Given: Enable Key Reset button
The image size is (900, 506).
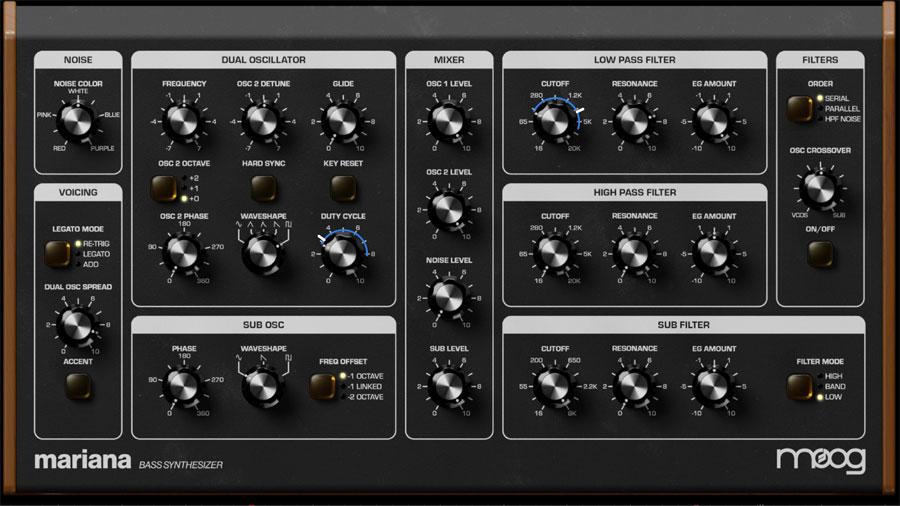Looking at the screenshot, I should pyautogui.click(x=343, y=188).
